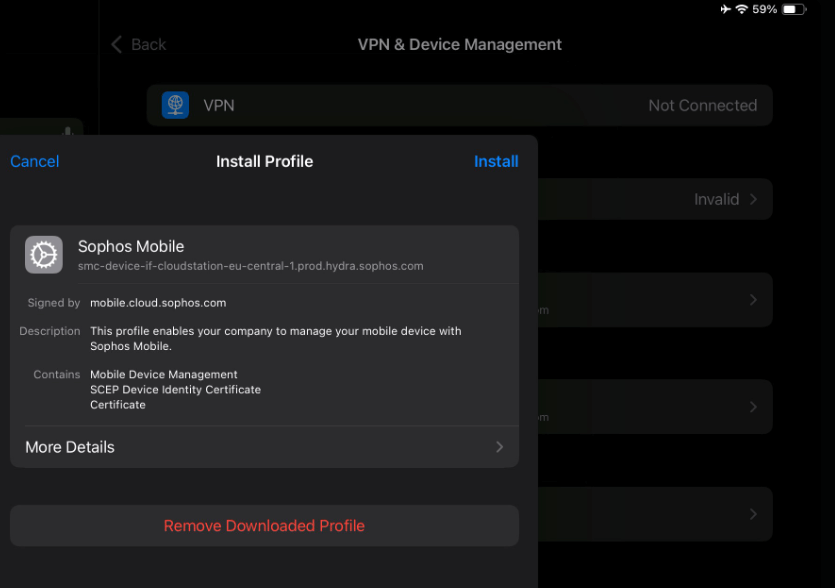
Task: Tap Cancel in the Install Profile dialog
Action: pyautogui.click(x=35, y=161)
